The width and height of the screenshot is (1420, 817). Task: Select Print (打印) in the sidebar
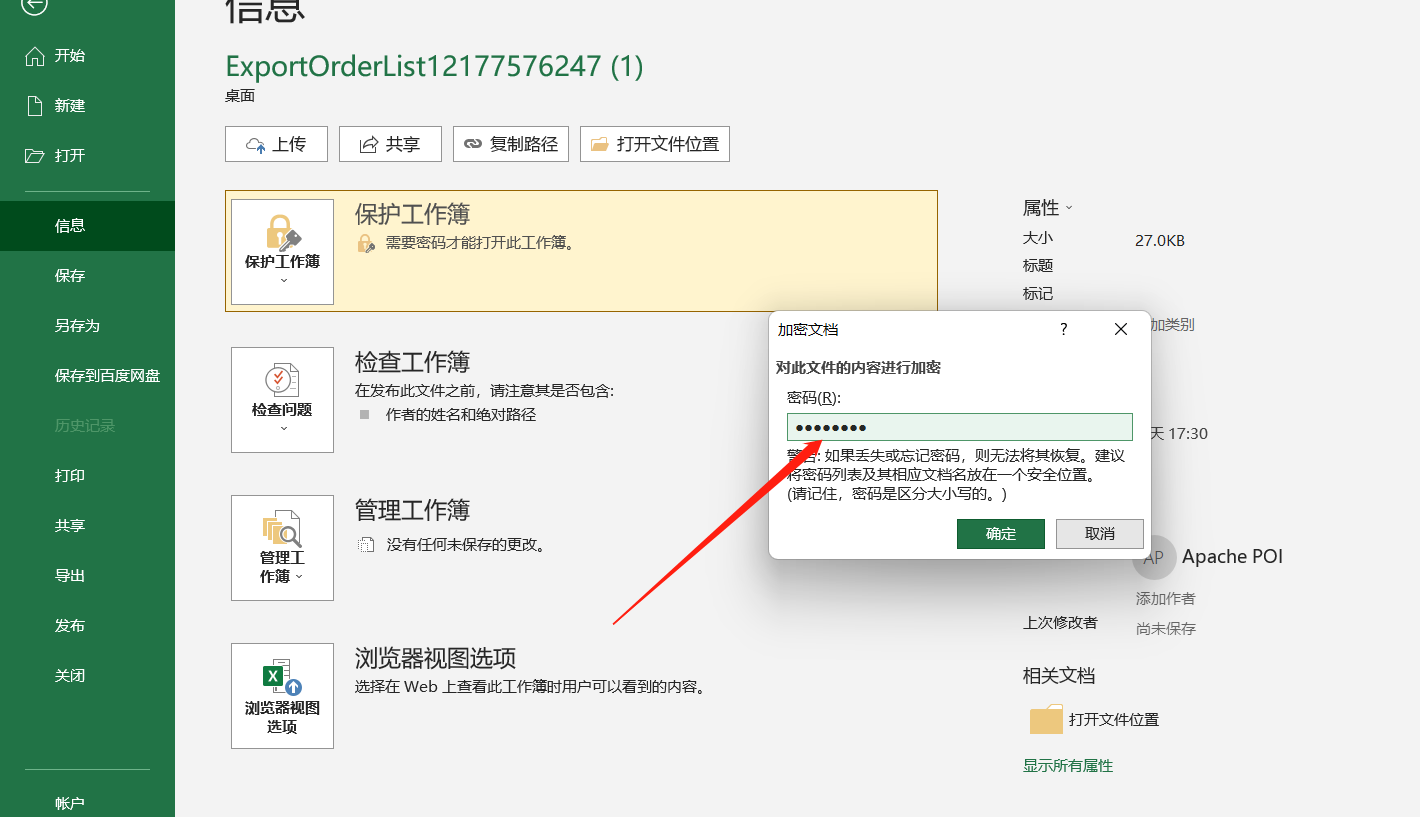pyautogui.click(x=70, y=476)
